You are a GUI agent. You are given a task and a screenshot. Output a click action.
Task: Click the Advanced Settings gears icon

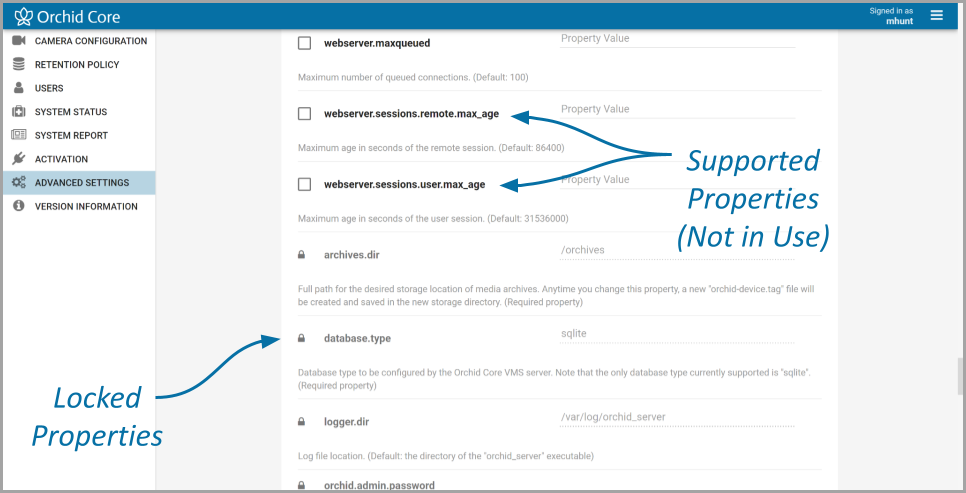coord(19,182)
